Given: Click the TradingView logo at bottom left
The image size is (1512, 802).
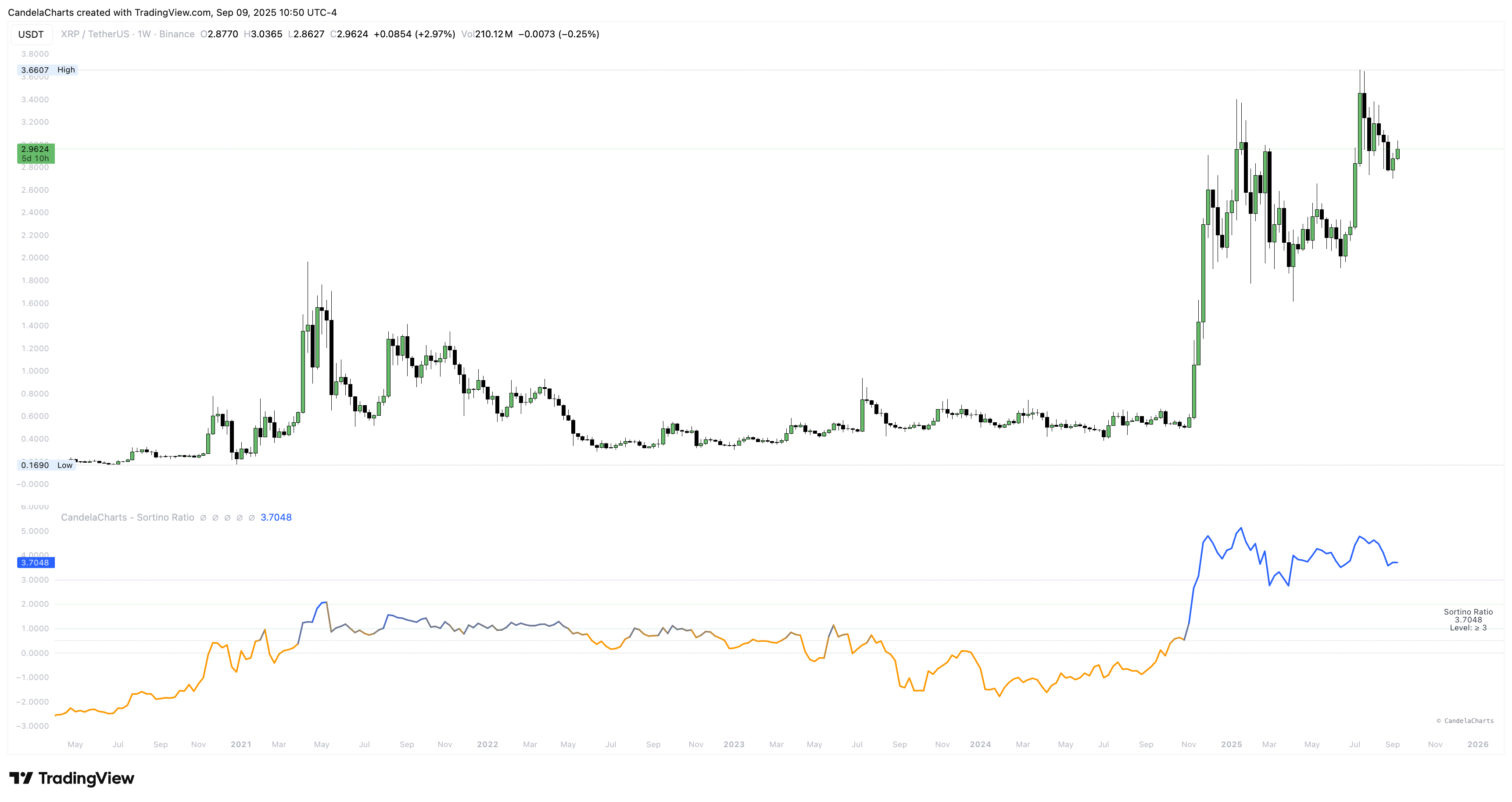Looking at the screenshot, I should coord(72,779).
